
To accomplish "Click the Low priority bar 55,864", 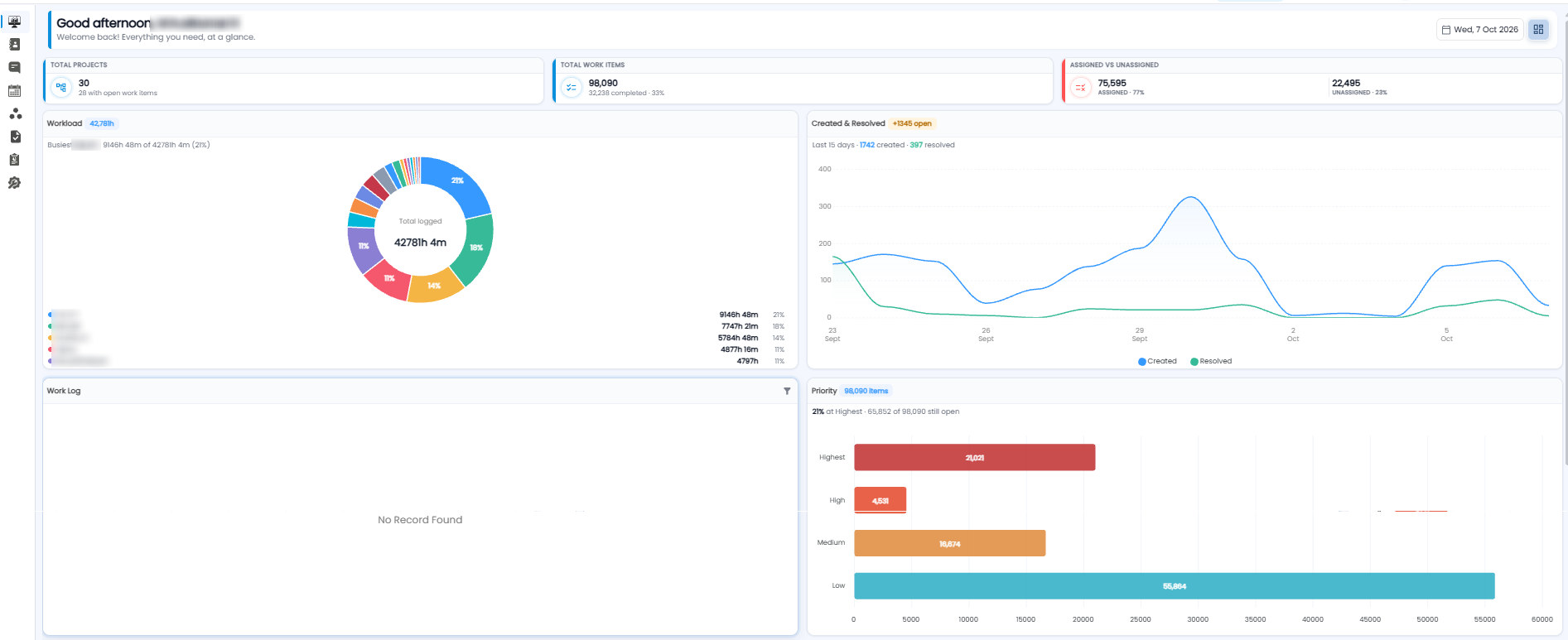I will [x=1174, y=586].
